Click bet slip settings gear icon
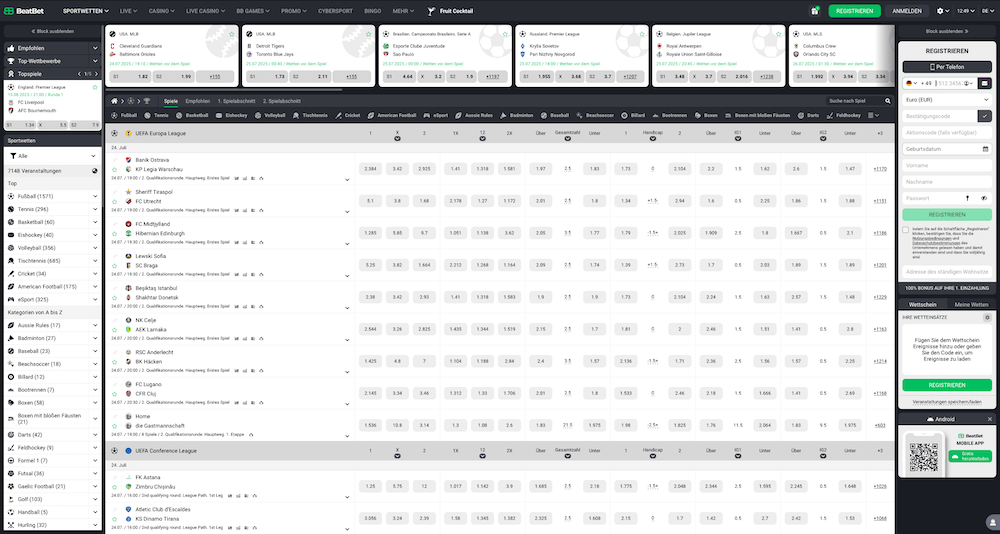The width and height of the screenshot is (1000, 534). coord(987,317)
